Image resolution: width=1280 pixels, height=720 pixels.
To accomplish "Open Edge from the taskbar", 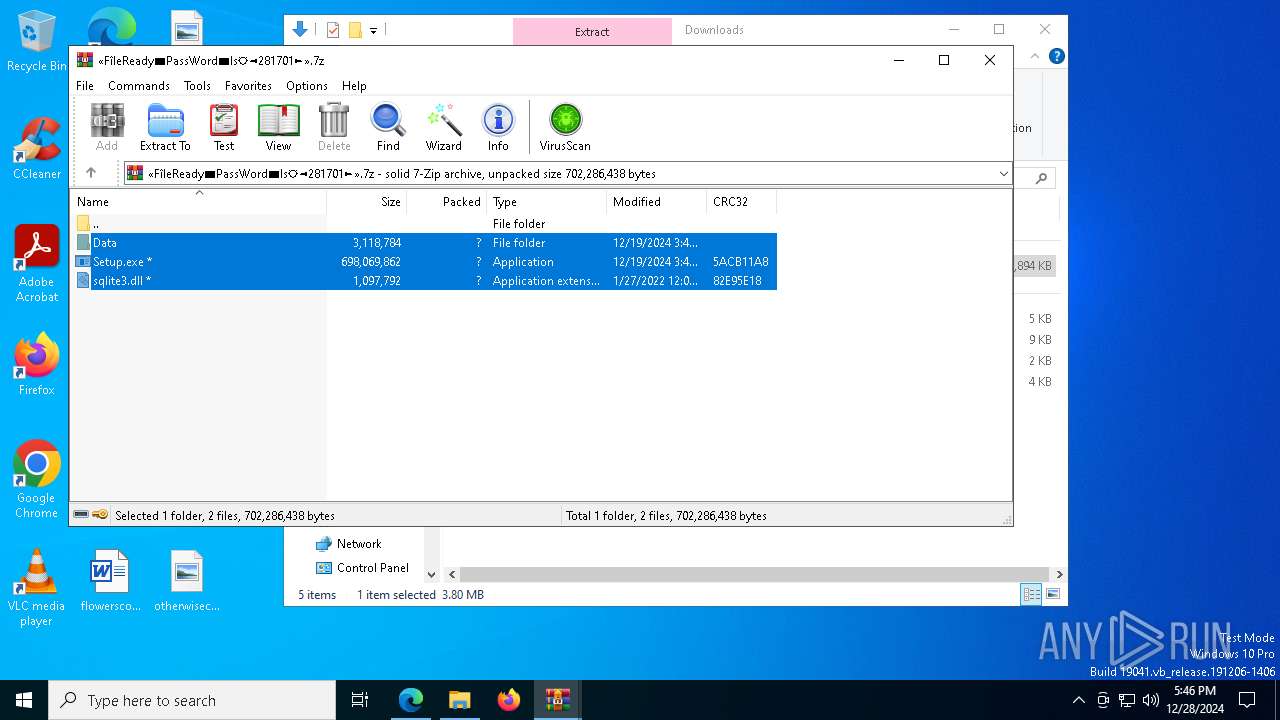I will click(411, 700).
